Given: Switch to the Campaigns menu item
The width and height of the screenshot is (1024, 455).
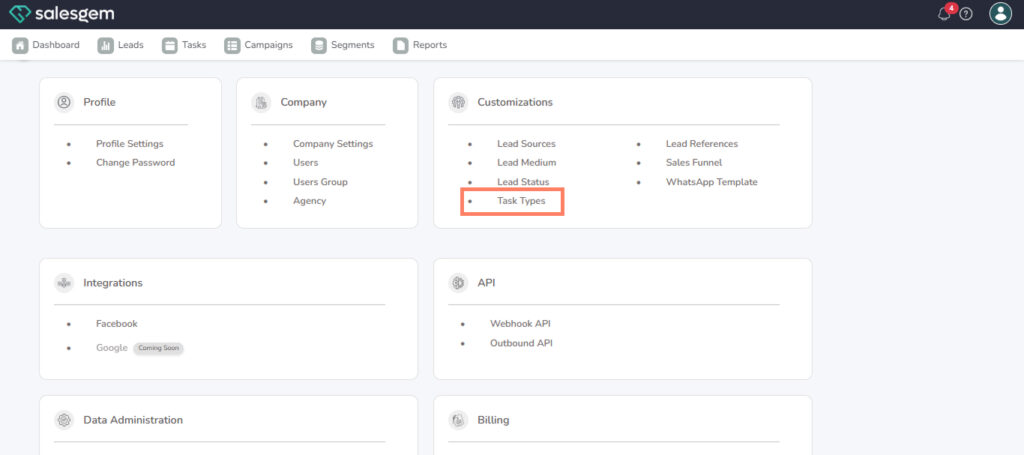Looking at the screenshot, I should click(x=259, y=45).
